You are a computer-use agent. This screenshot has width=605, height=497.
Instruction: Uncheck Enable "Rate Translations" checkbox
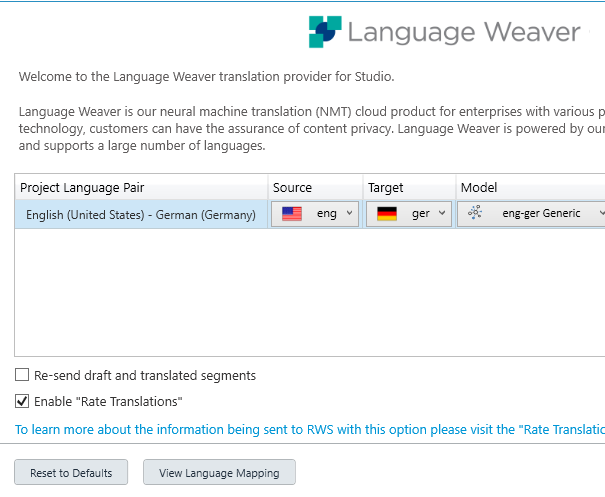pyautogui.click(x=22, y=401)
